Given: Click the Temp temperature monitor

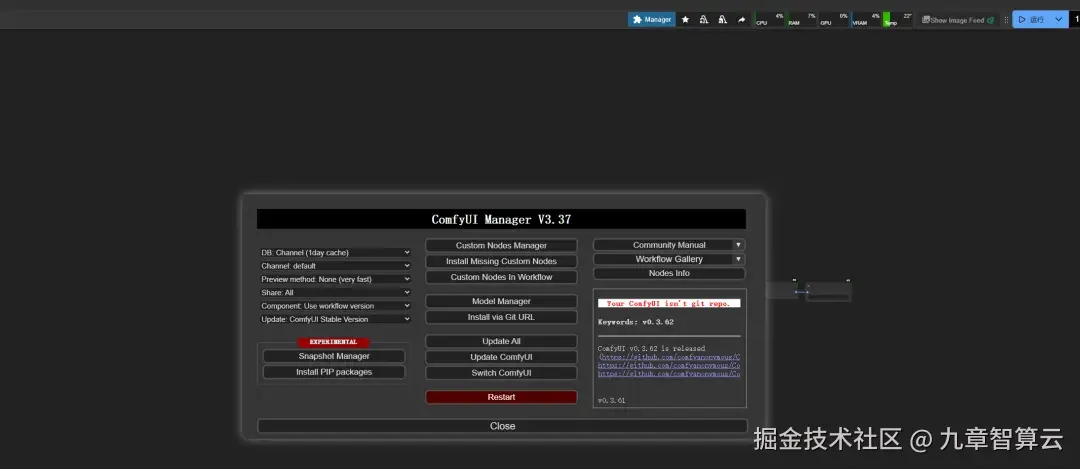Looking at the screenshot, I should click(897, 19).
